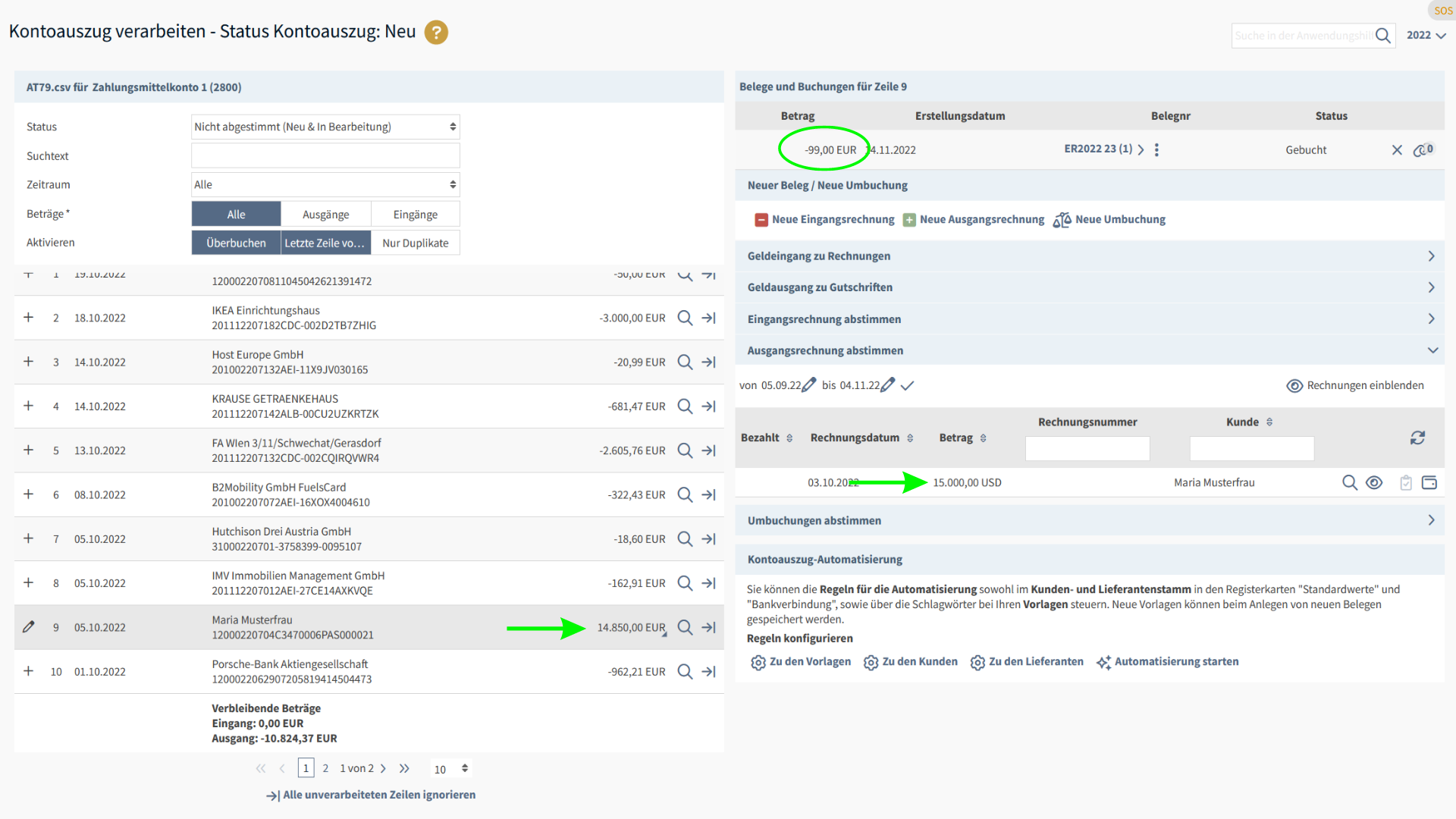Screen dimensions: 1456x819
Task: Go to page 2 of statement lines
Action: click(x=325, y=768)
